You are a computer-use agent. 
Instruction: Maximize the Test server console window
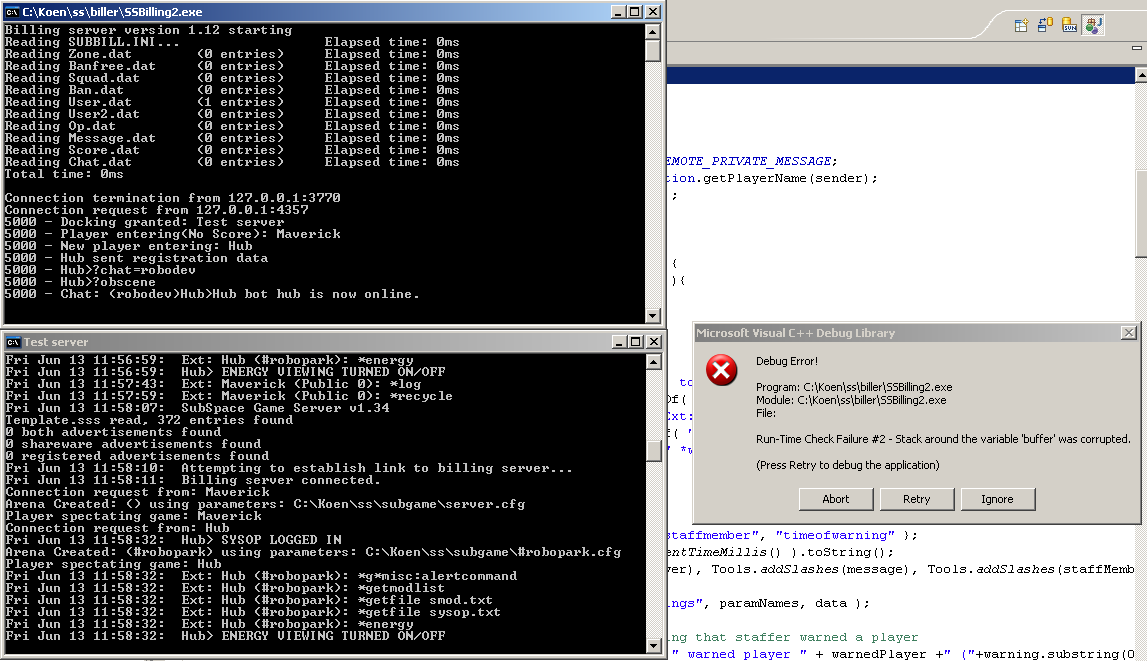tap(635, 342)
